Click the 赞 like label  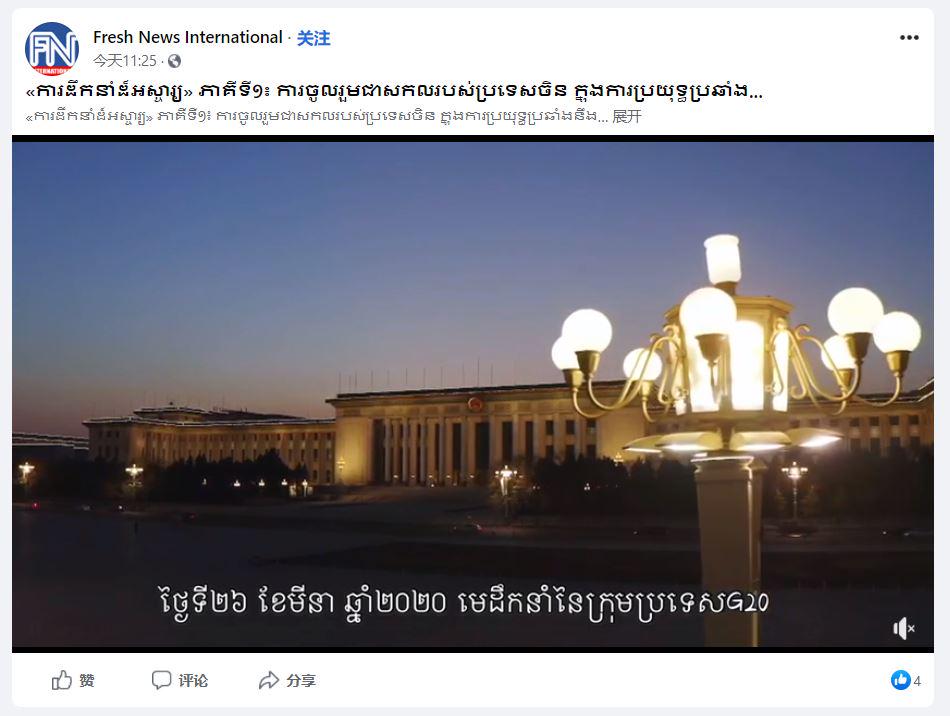[x=87, y=681]
